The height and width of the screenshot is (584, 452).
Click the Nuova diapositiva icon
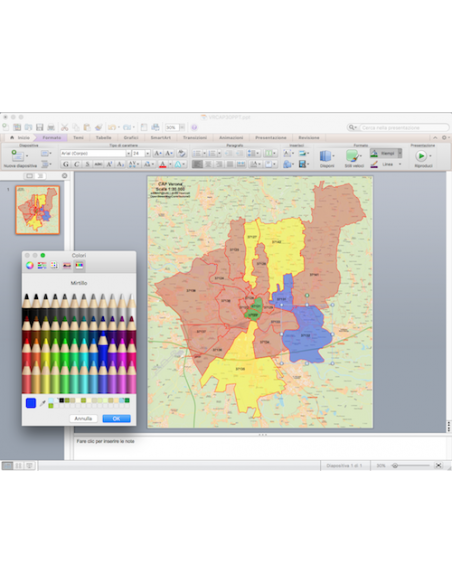click(x=17, y=155)
